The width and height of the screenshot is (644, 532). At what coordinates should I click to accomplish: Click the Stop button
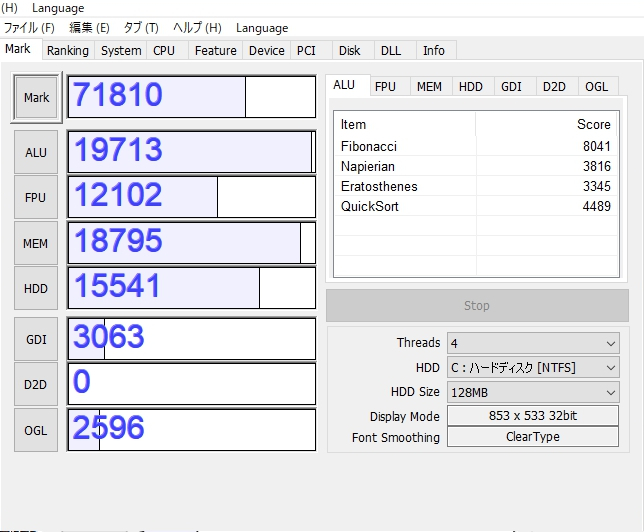(x=477, y=306)
